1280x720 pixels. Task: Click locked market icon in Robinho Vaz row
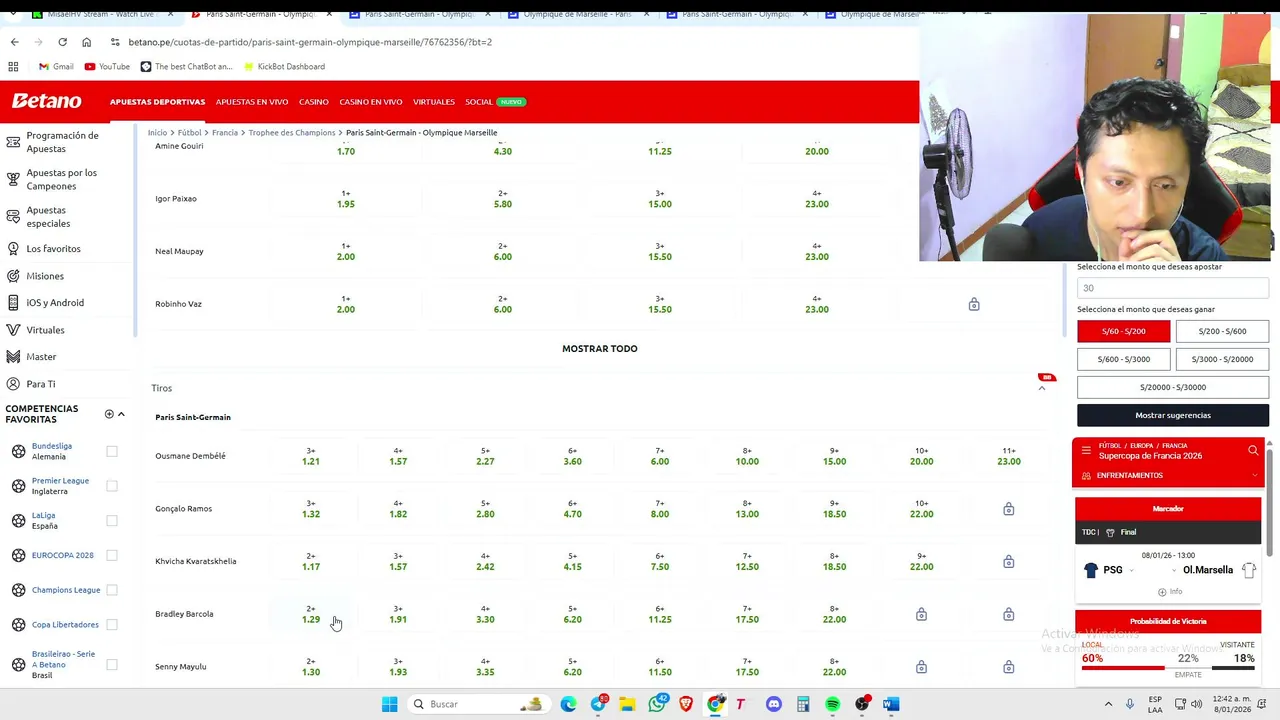point(974,304)
